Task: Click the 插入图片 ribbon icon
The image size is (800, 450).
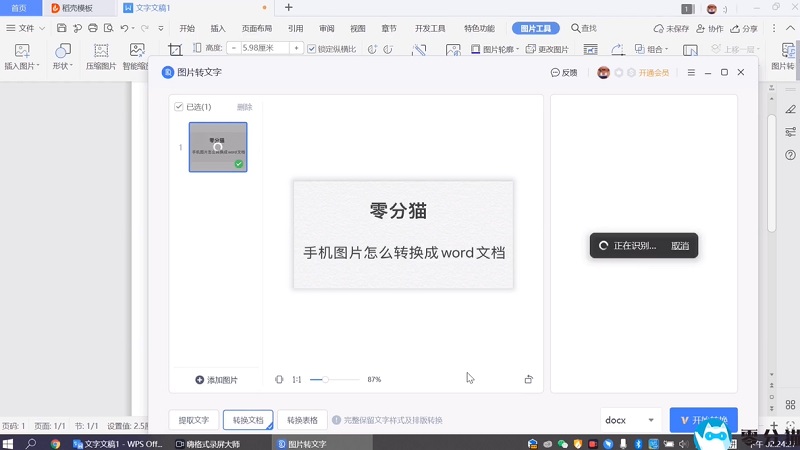Action: pyautogui.click(x=22, y=50)
